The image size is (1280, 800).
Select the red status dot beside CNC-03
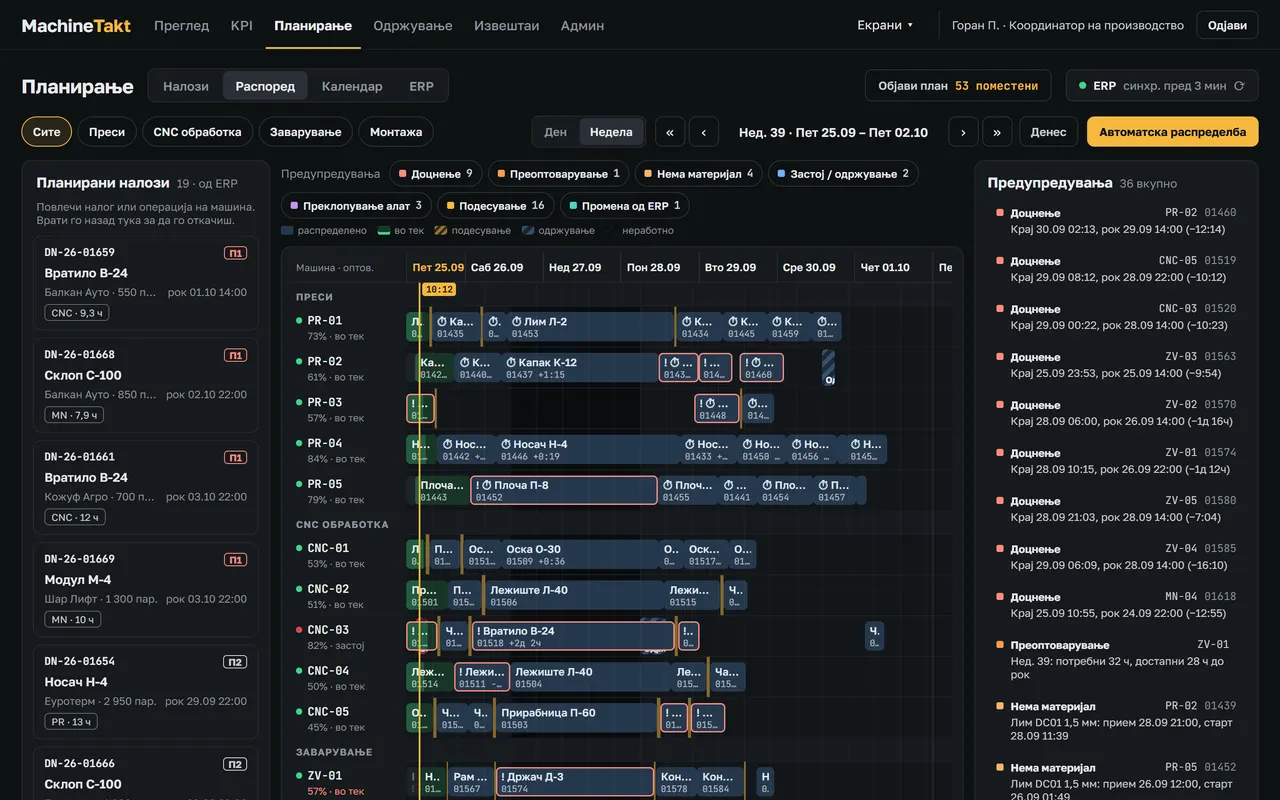tap(299, 630)
